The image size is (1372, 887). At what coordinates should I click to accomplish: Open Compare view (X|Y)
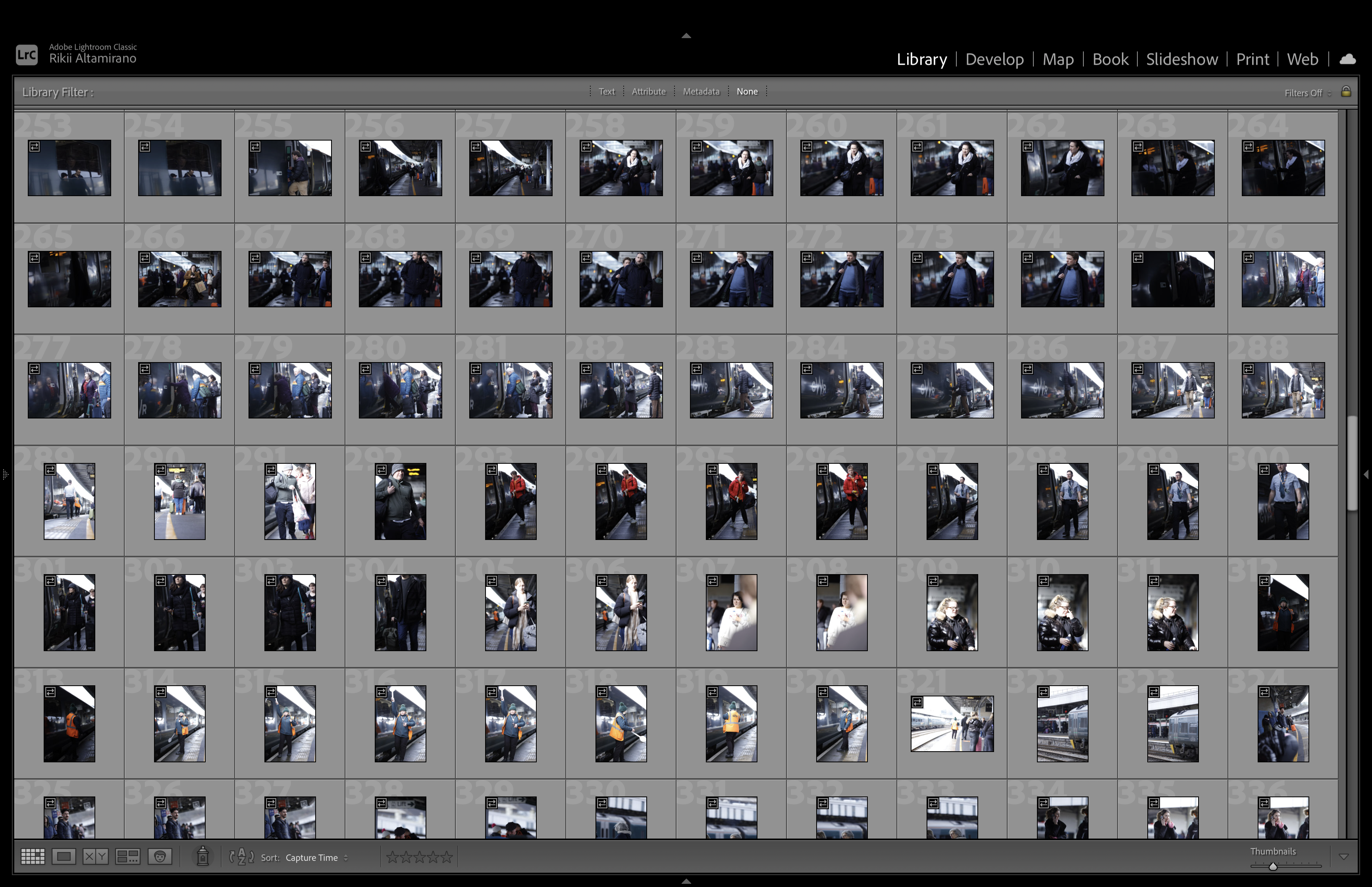click(x=96, y=857)
